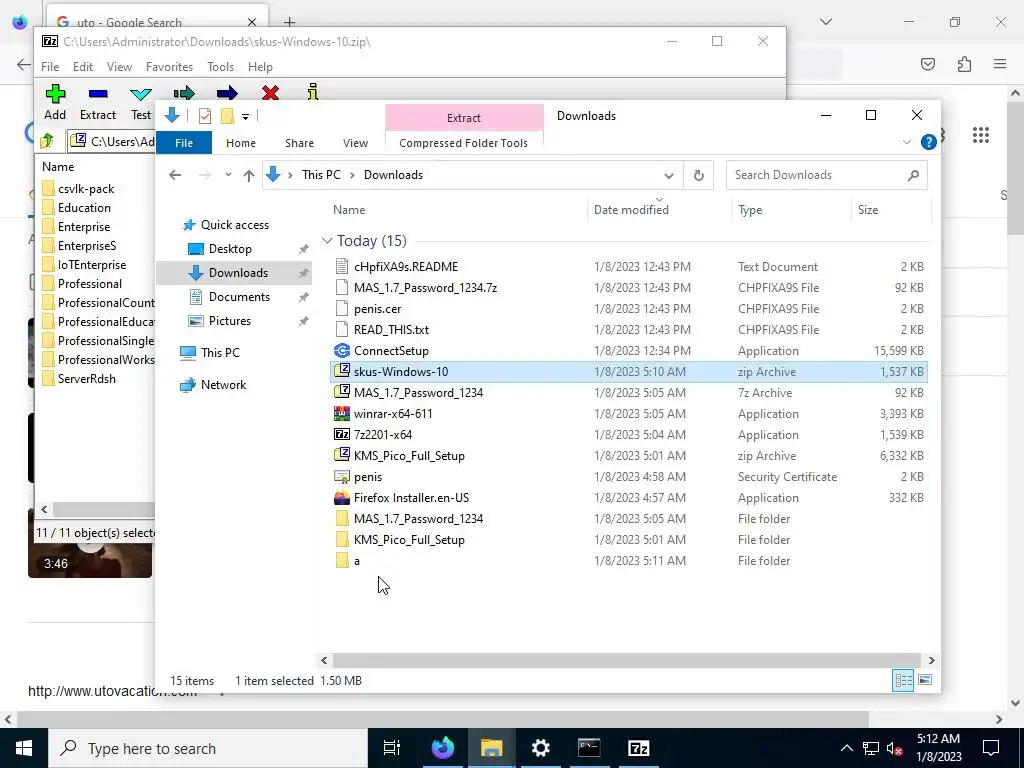The image size is (1024, 768).
Task: Open Customize Quick Access Toolbar dropdown
Action: pos(246,117)
